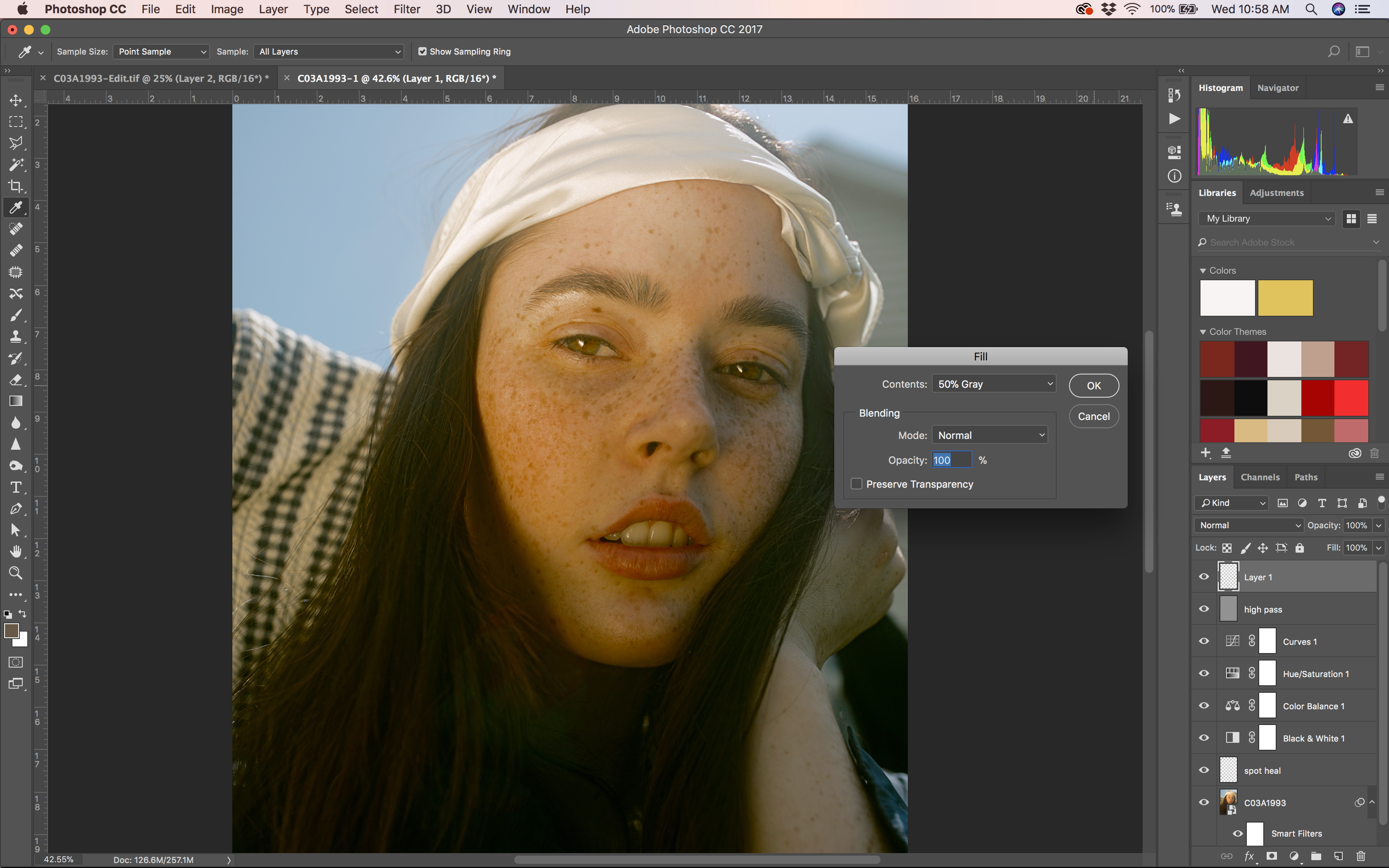Open the My Library dropdown
Screen dimensions: 1389x868
coord(1267,219)
